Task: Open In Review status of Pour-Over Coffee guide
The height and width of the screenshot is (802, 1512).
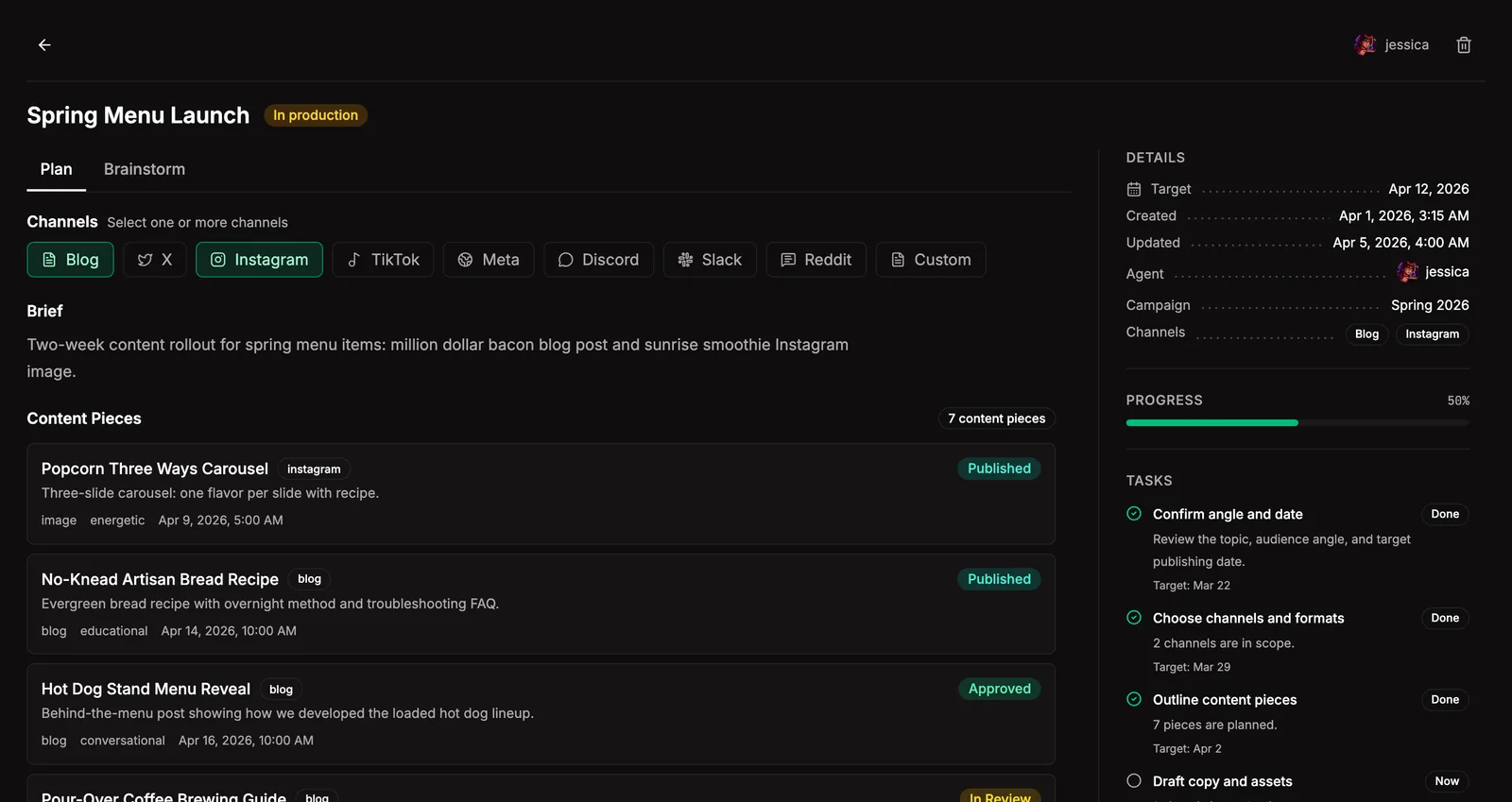Action: click(x=1000, y=795)
